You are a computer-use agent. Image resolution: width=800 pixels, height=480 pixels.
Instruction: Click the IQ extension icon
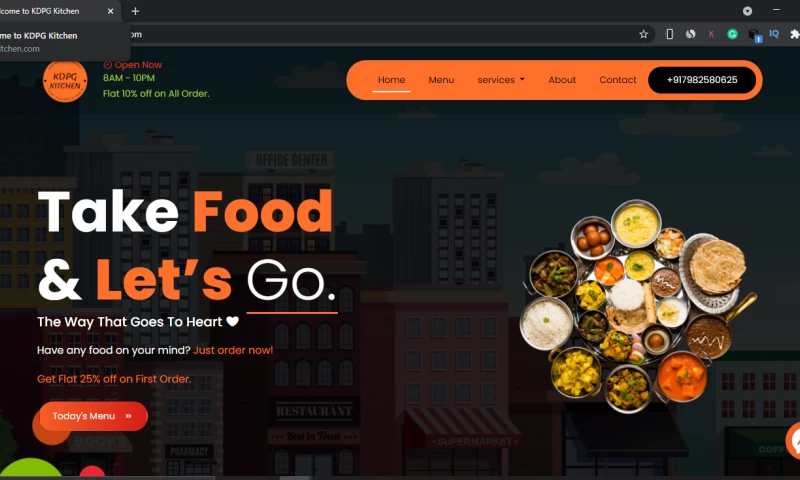[x=774, y=34]
